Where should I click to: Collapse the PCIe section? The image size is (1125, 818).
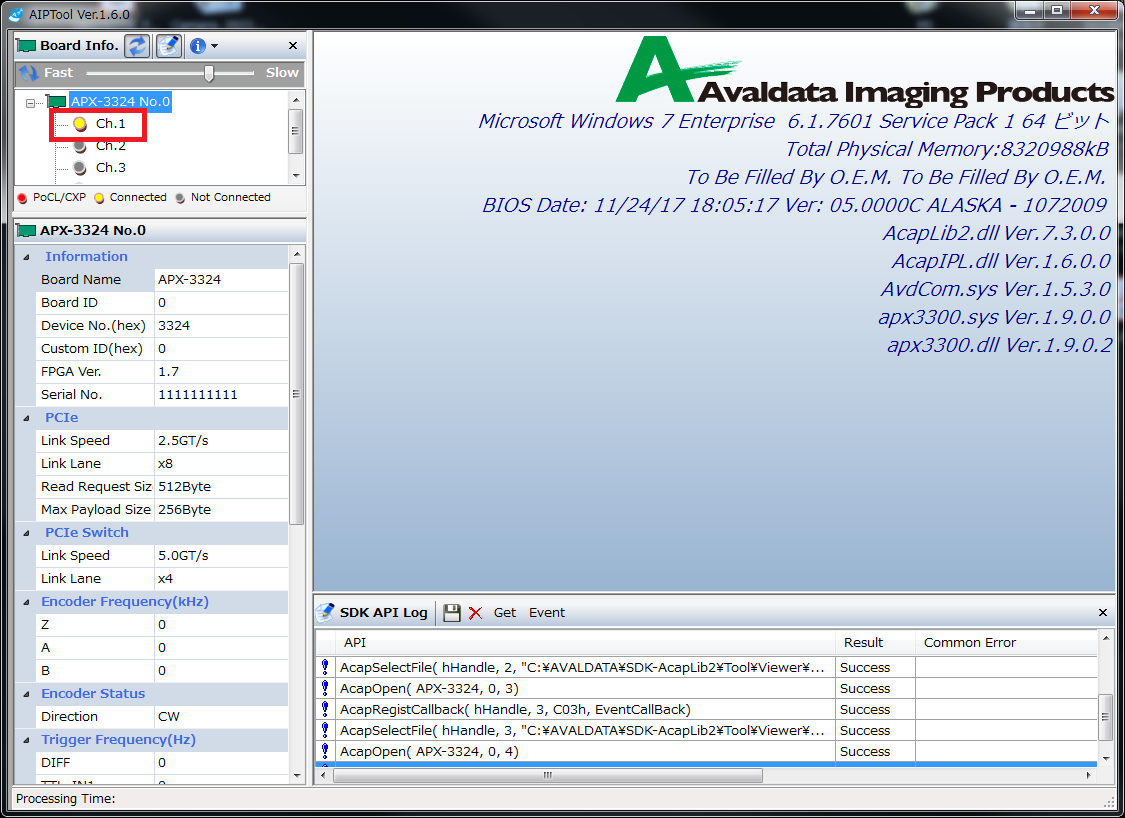coord(27,418)
